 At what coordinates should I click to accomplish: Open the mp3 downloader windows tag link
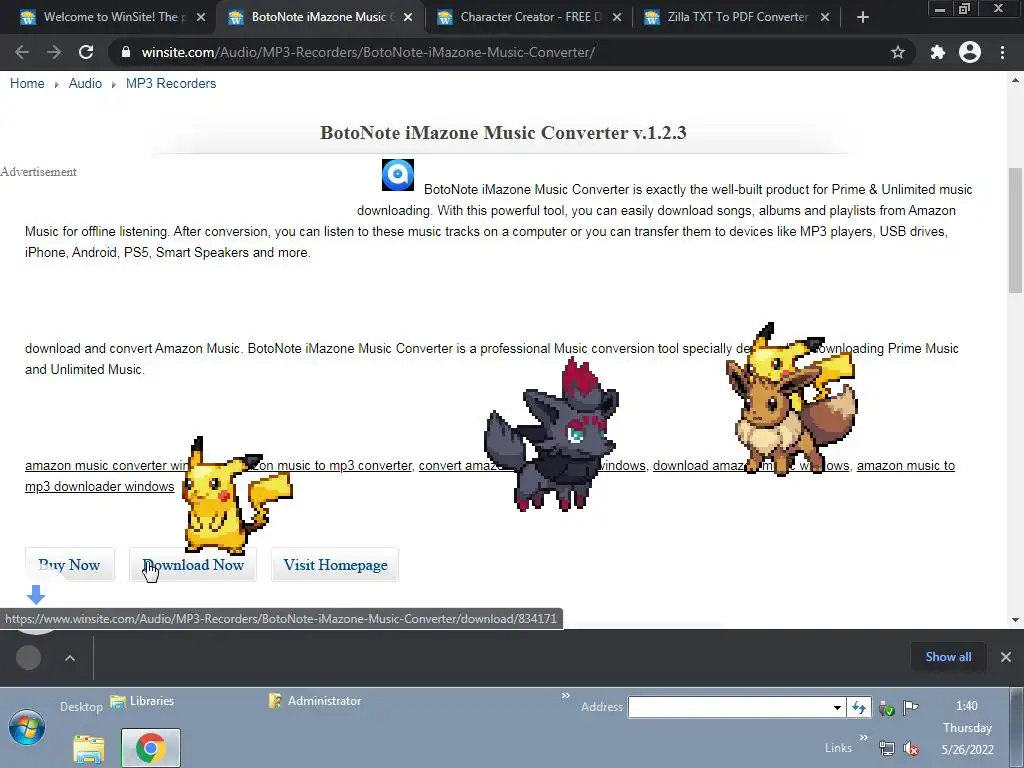tap(99, 487)
